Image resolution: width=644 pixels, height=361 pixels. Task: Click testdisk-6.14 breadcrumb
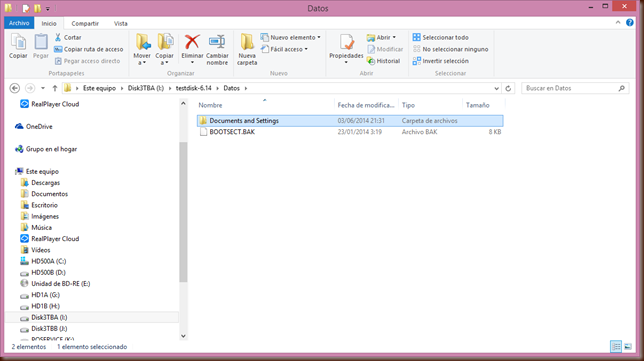pyautogui.click(x=193, y=88)
